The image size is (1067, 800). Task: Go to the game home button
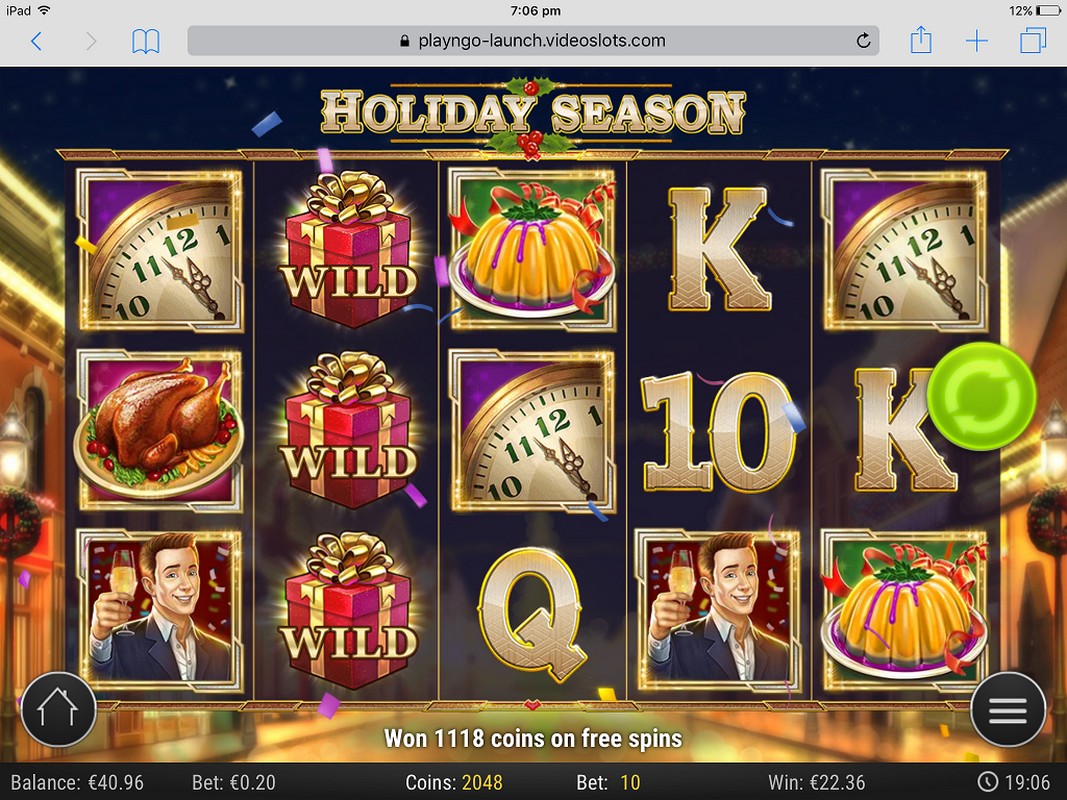pos(59,710)
